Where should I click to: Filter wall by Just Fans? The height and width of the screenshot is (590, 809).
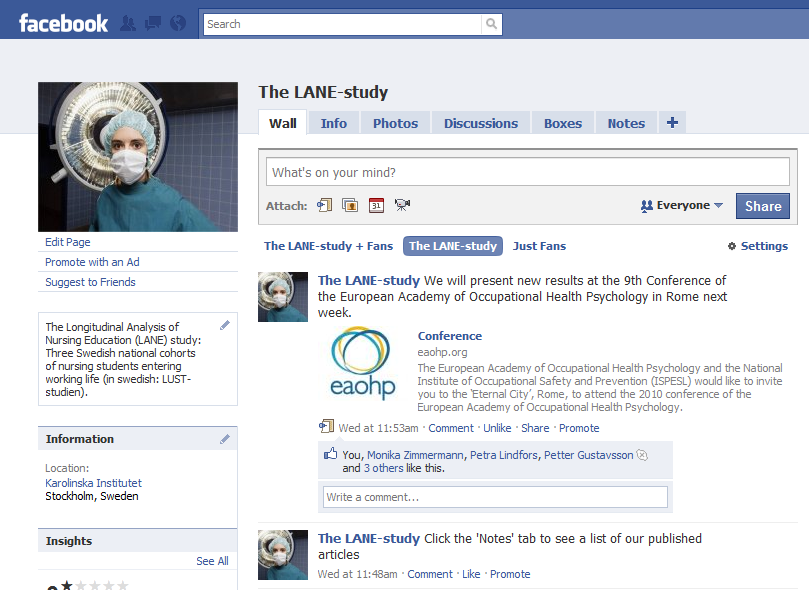539,246
